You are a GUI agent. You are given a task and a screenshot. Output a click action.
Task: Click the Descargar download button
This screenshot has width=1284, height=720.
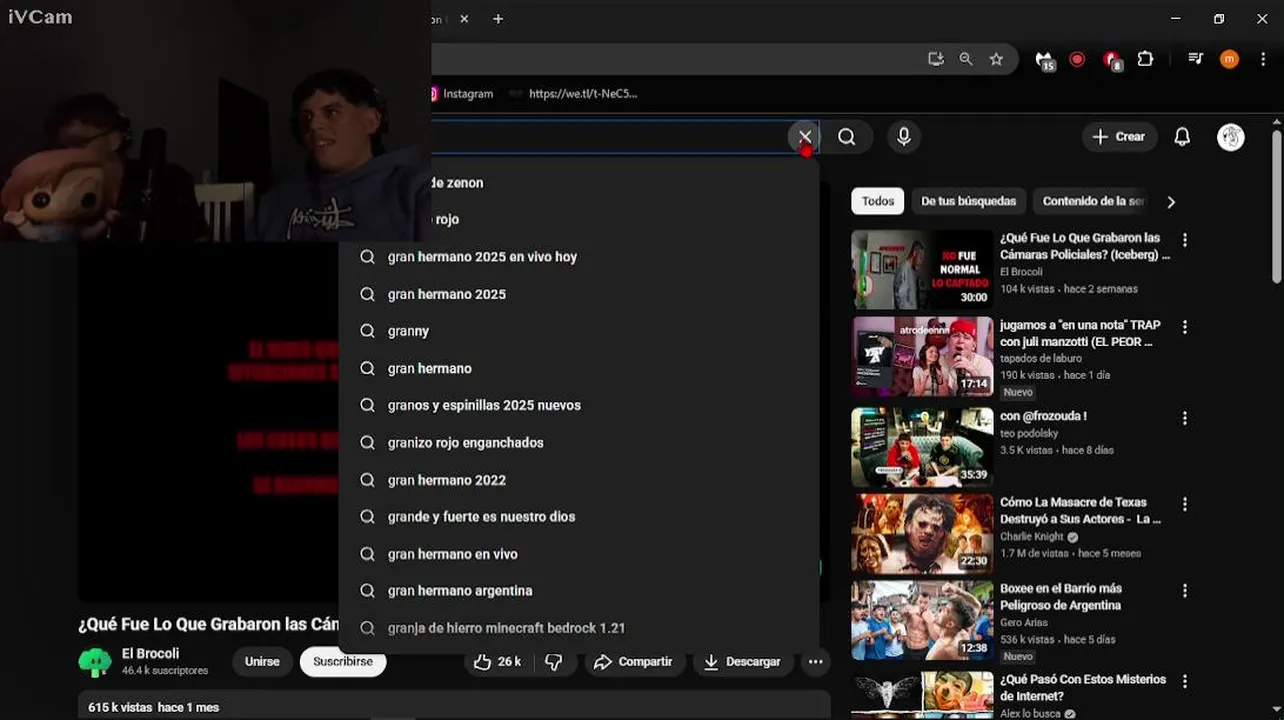[742, 662]
